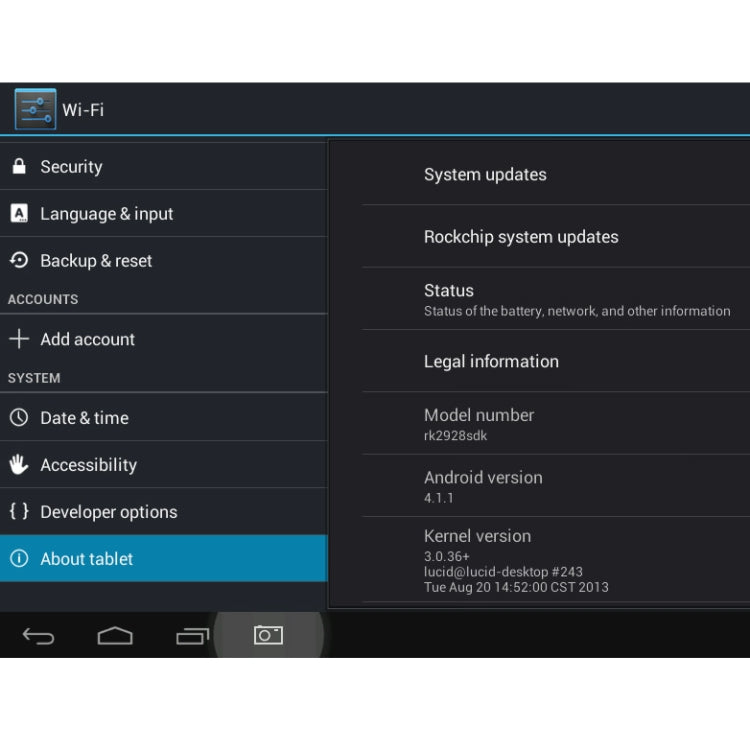Open Status of battery and network

(555, 298)
